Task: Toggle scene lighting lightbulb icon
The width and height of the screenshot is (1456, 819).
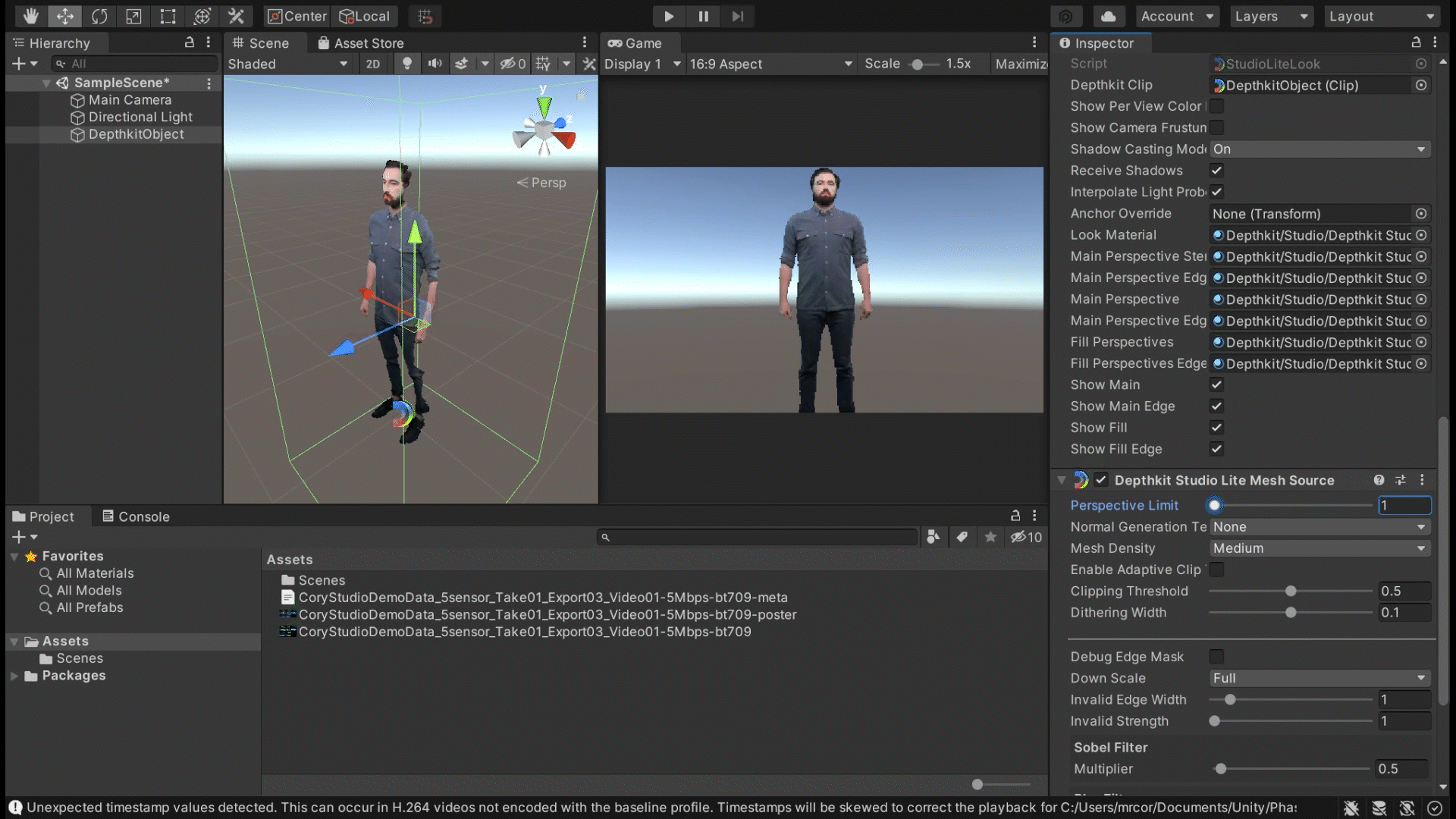Action: pos(407,64)
